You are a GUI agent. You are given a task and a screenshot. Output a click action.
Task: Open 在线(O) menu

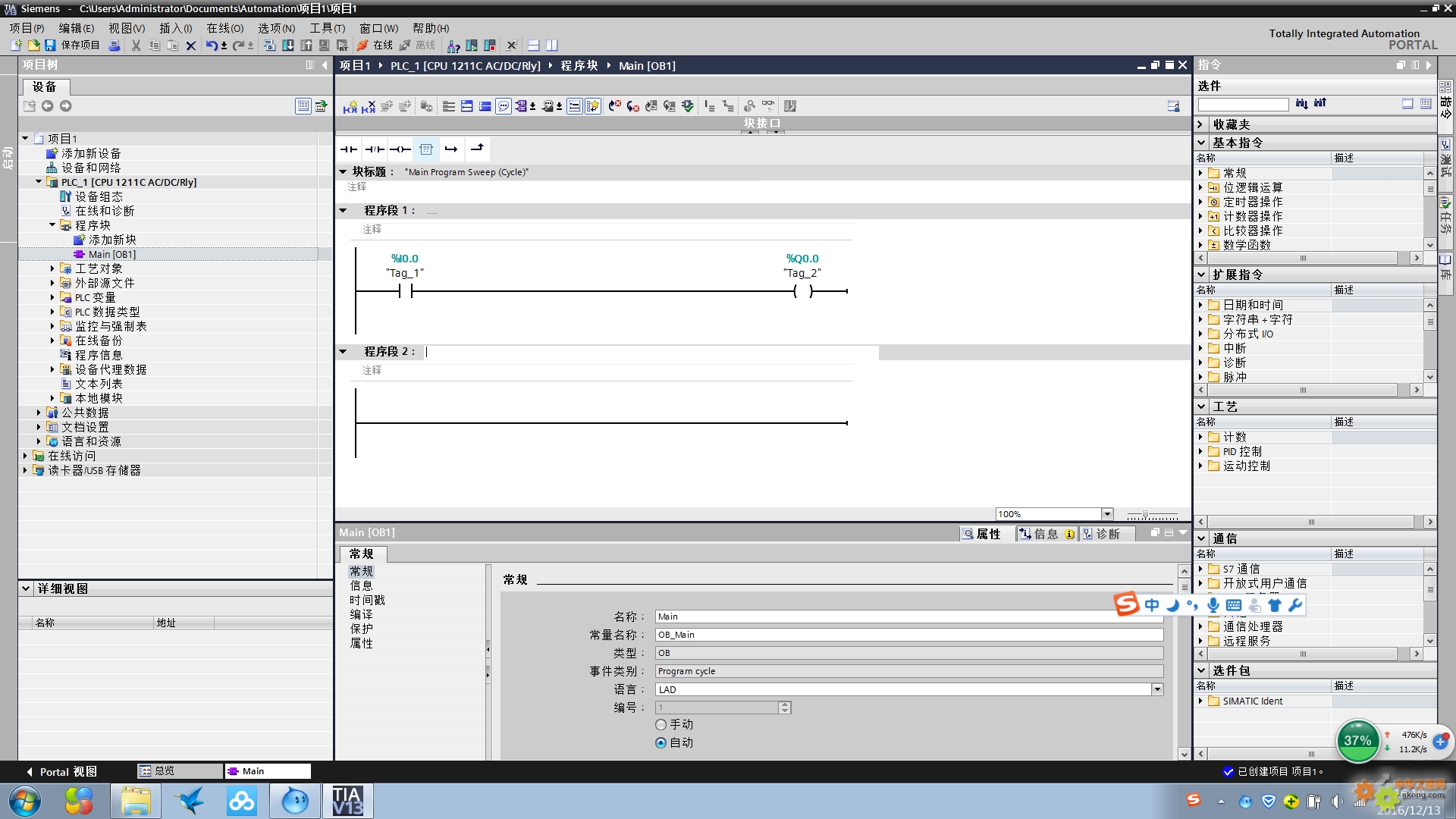pyautogui.click(x=225, y=28)
